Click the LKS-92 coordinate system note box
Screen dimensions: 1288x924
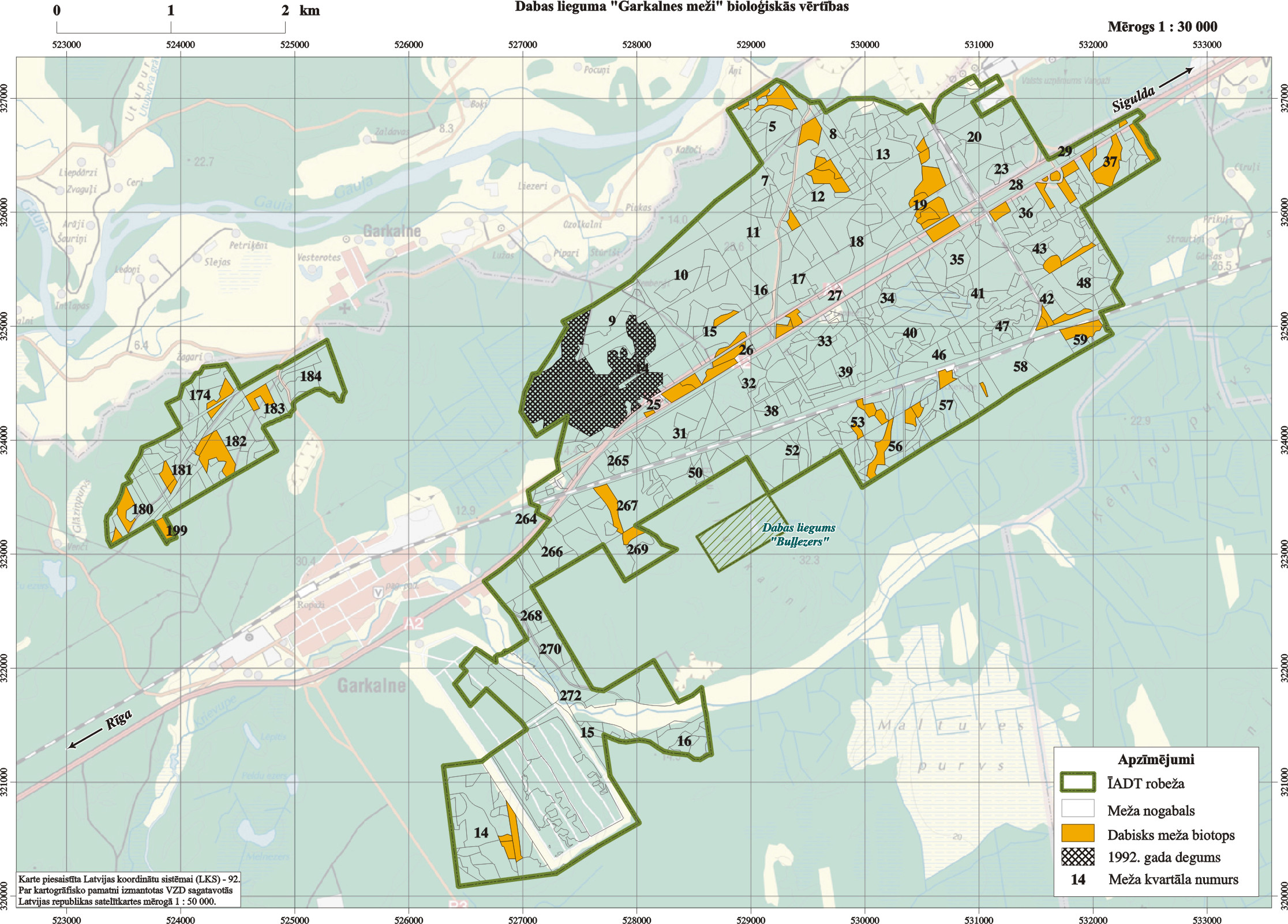[128, 890]
